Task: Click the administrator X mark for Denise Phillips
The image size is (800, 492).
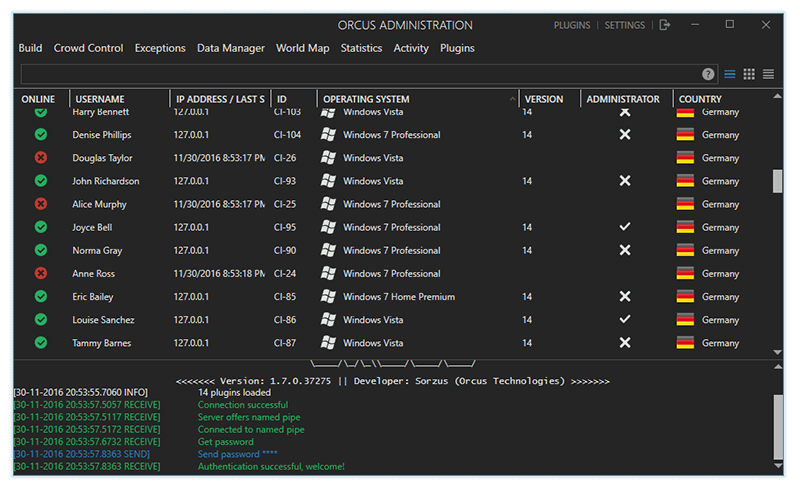Action: [x=624, y=134]
